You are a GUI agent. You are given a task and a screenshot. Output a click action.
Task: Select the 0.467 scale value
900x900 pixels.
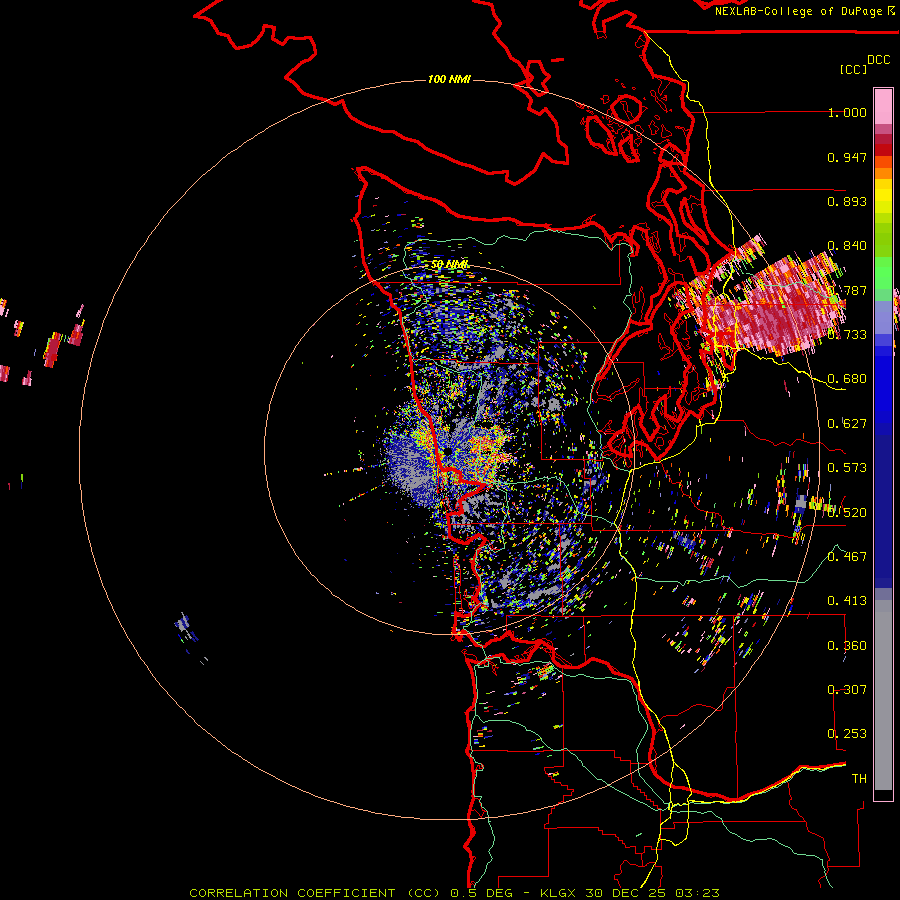847,556
